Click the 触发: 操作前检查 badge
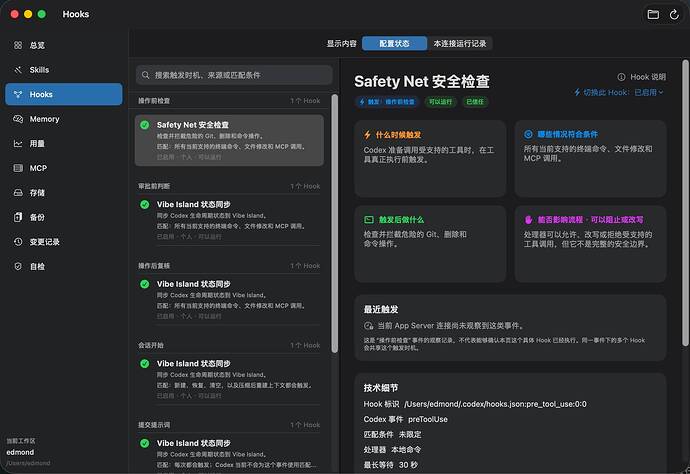 click(x=387, y=102)
